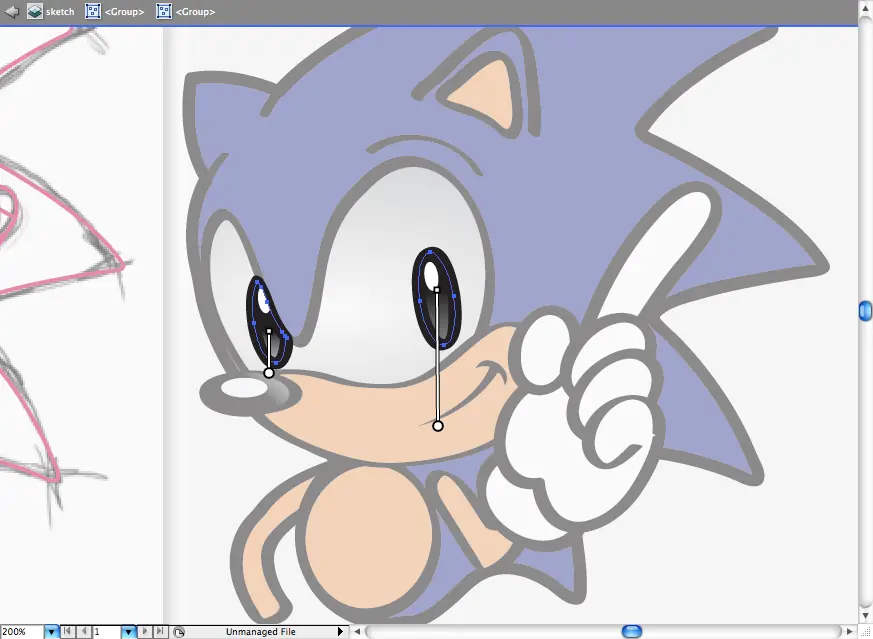Open the artboard number dropdown
Image resolution: width=873 pixels, height=639 pixels.
(x=129, y=632)
